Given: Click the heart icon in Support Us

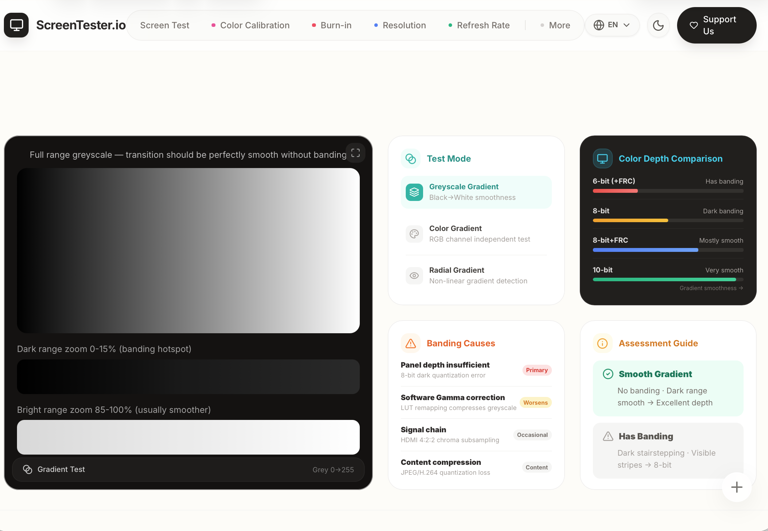Looking at the screenshot, I should (x=694, y=25).
